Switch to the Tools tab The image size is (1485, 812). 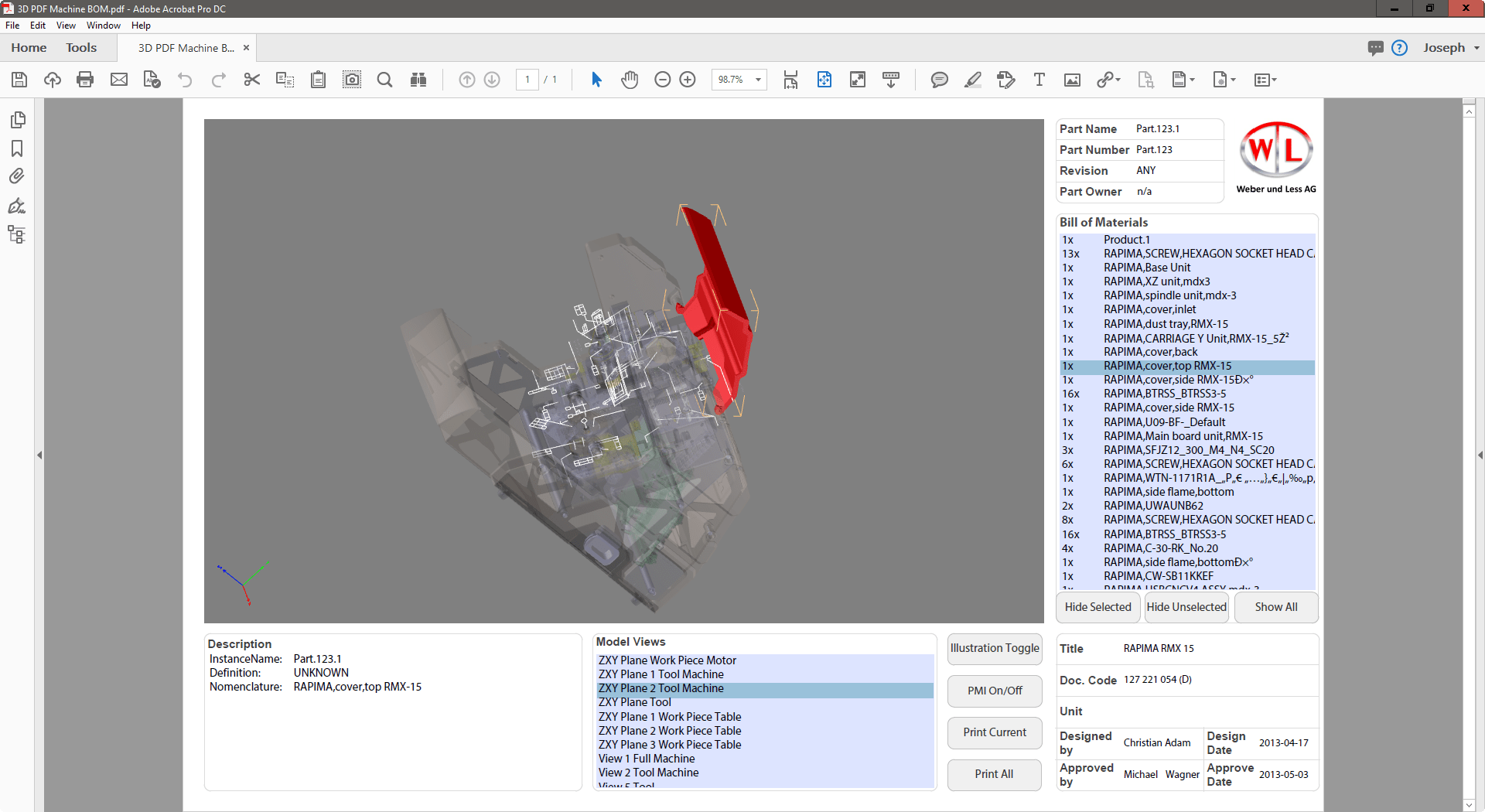pyautogui.click(x=81, y=48)
